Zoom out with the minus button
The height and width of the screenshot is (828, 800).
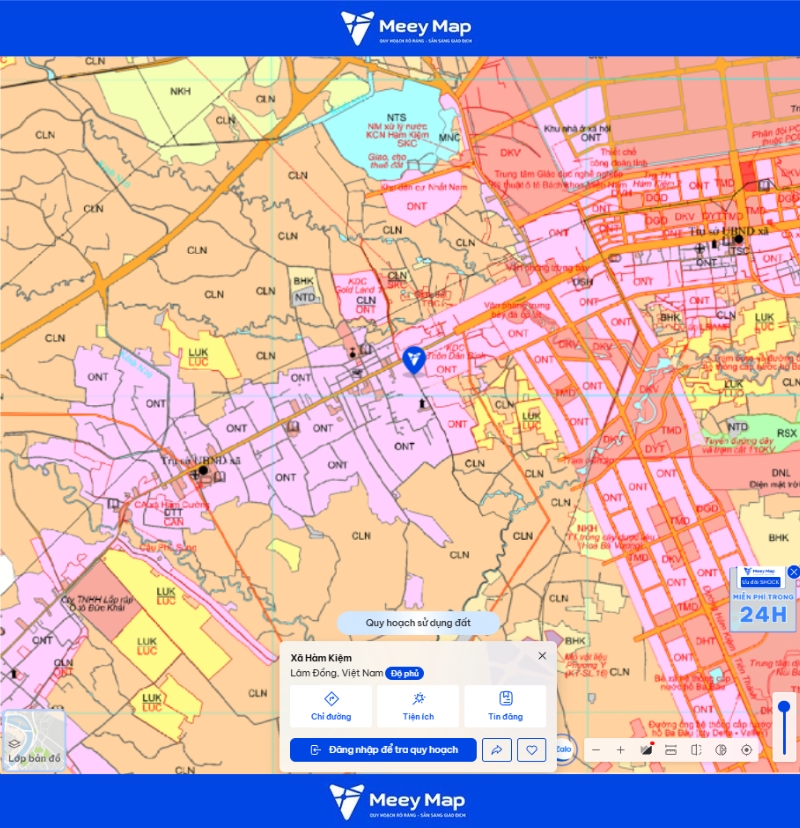pyautogui.click(x=596, y=750)
